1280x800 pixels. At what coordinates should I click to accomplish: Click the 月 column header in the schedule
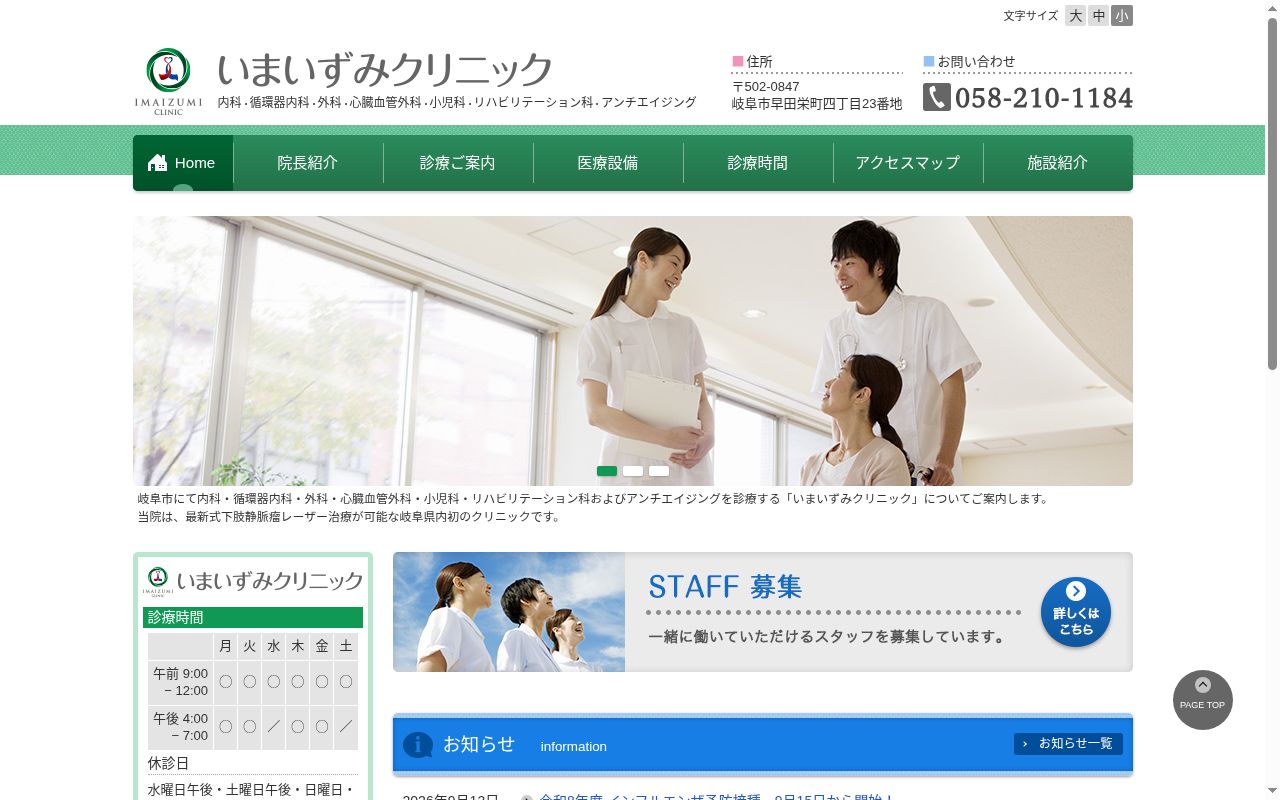coord(226,646)
